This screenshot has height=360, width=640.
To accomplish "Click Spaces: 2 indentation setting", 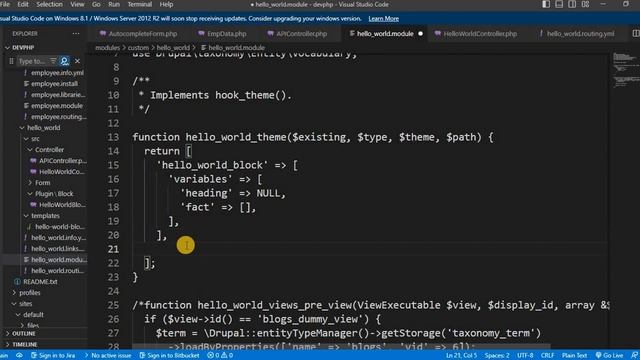I will coord(497,356).
